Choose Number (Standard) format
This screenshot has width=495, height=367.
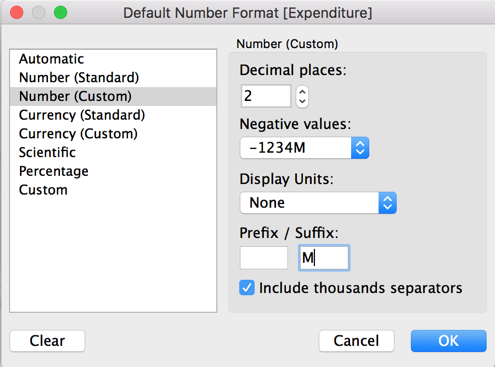(113, 78)
